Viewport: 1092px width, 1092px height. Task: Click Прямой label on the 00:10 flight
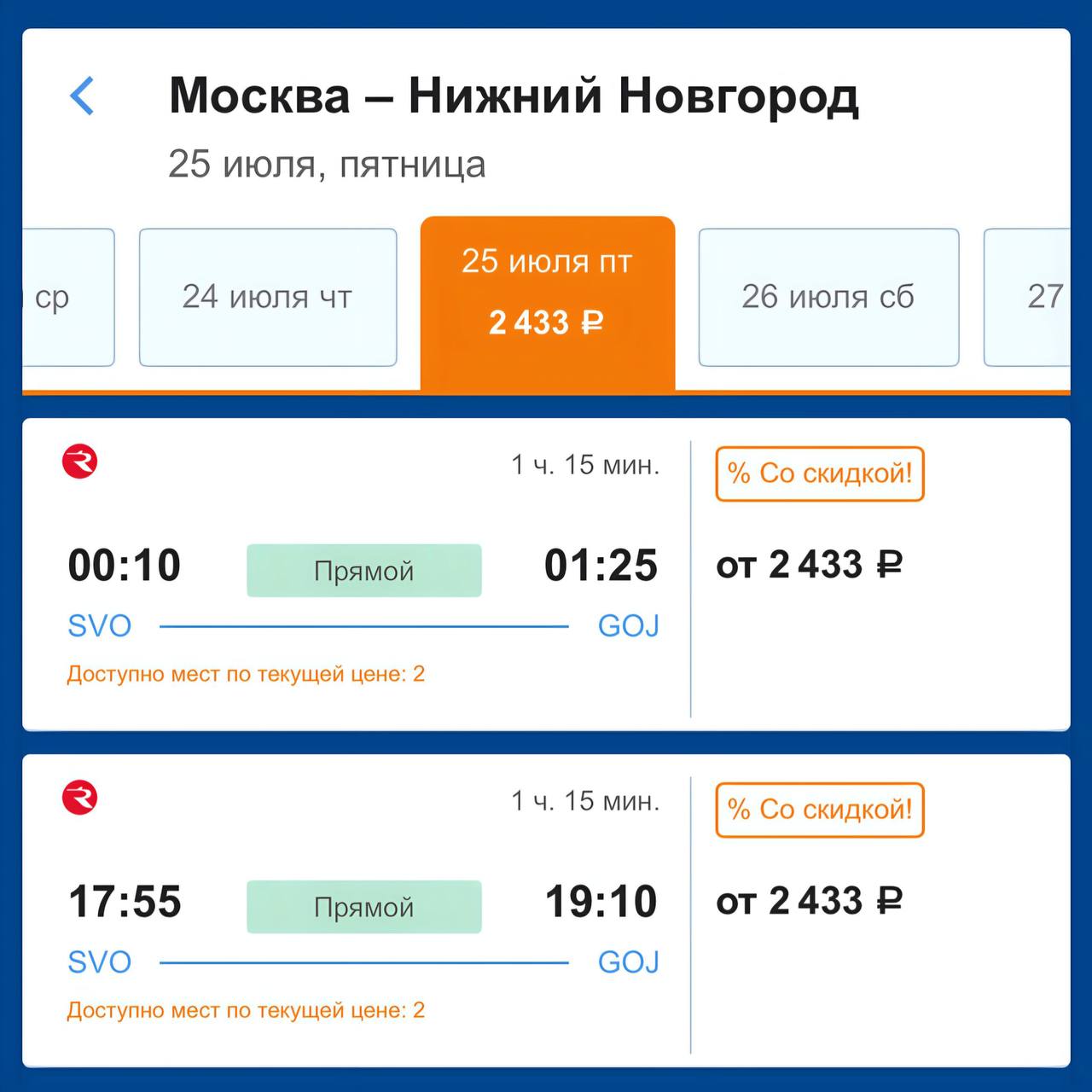pyautogui.click(x=364, y=570)
